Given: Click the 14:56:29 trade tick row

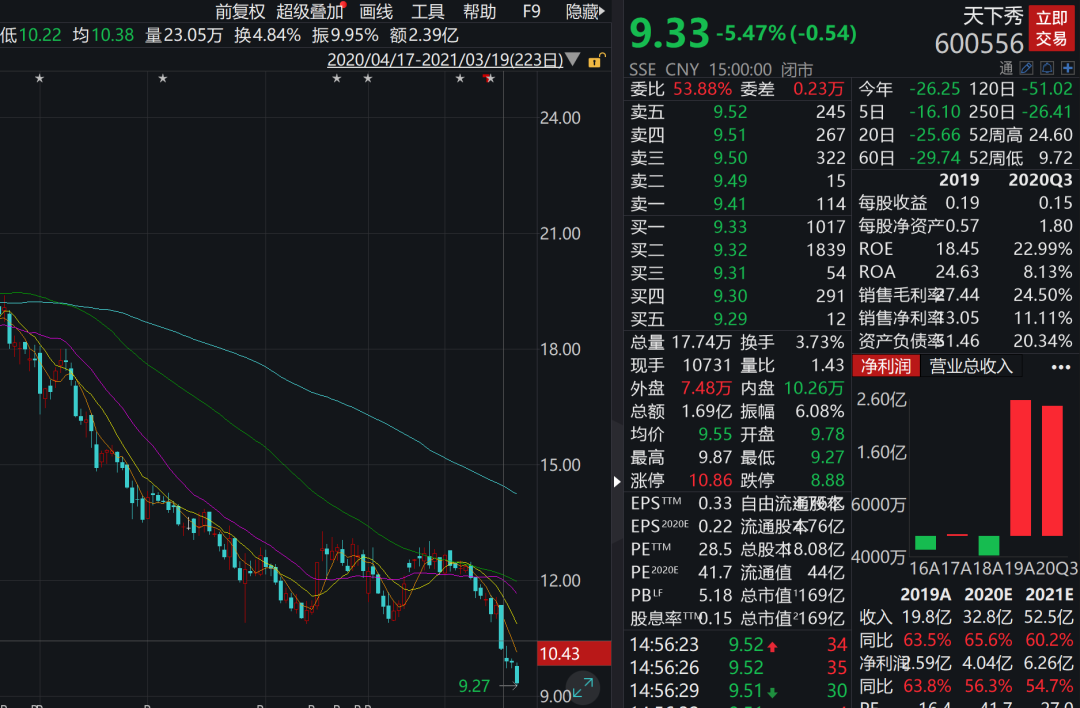Looking at the screenshot, I should coord(738,690).
